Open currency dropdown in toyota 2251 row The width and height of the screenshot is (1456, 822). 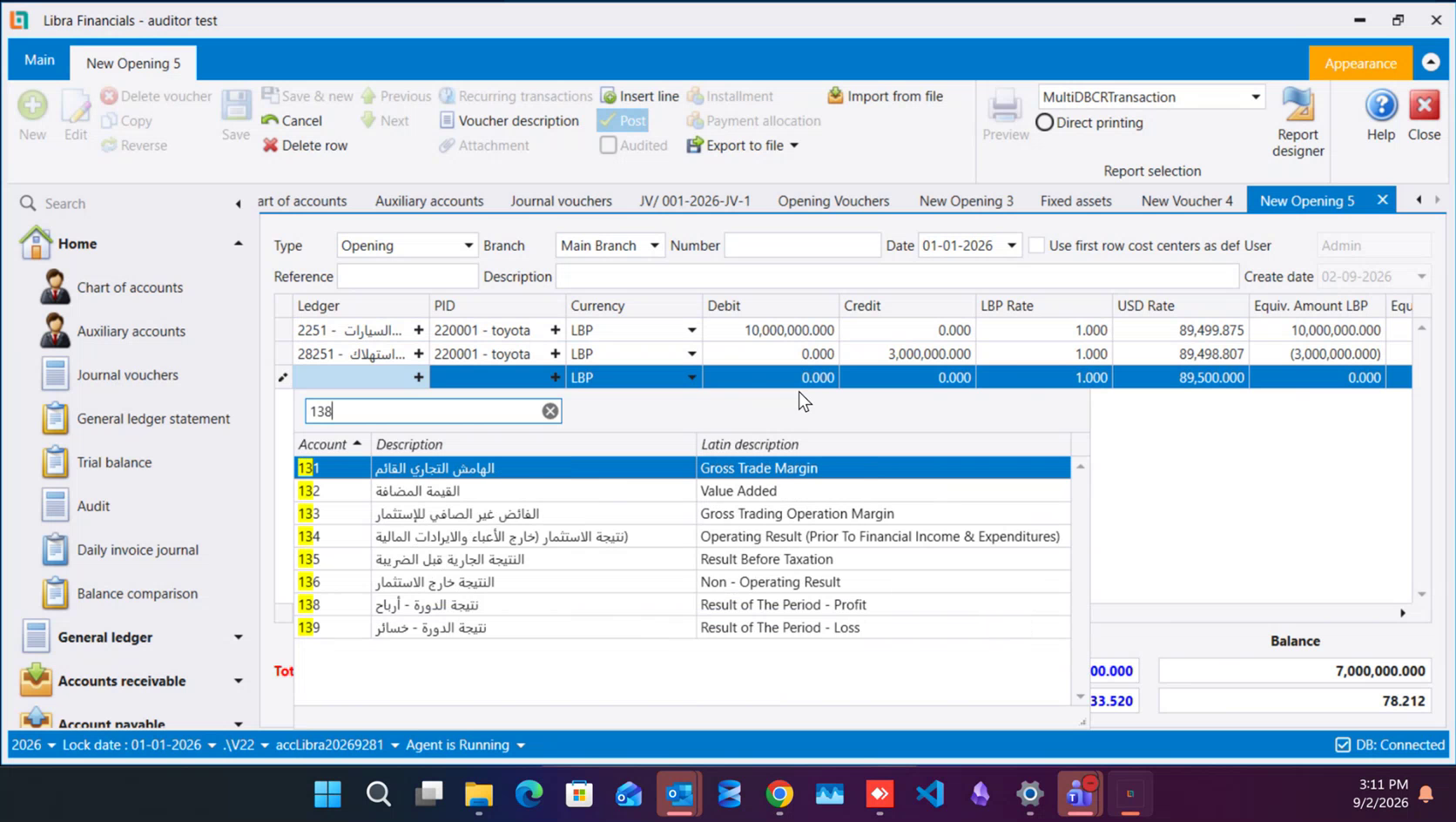[691, 330]
